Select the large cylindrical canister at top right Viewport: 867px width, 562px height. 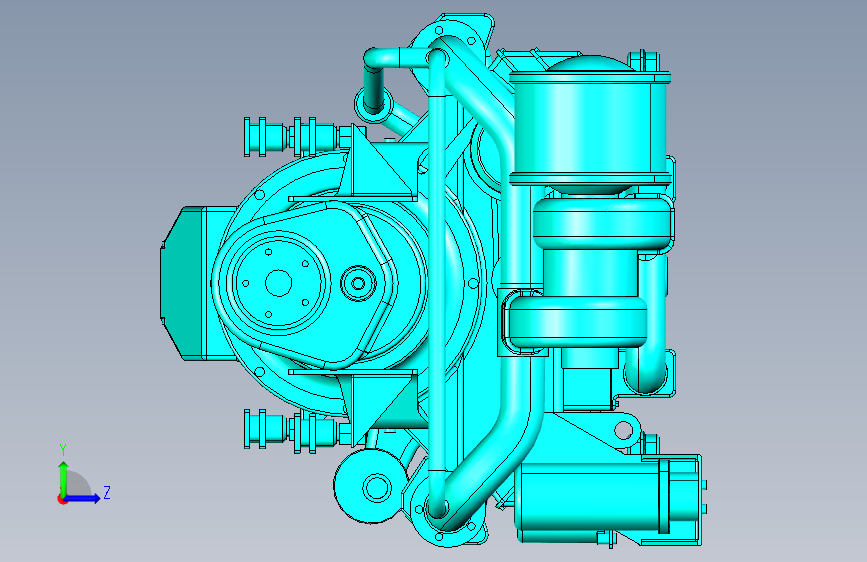point(589,127)
